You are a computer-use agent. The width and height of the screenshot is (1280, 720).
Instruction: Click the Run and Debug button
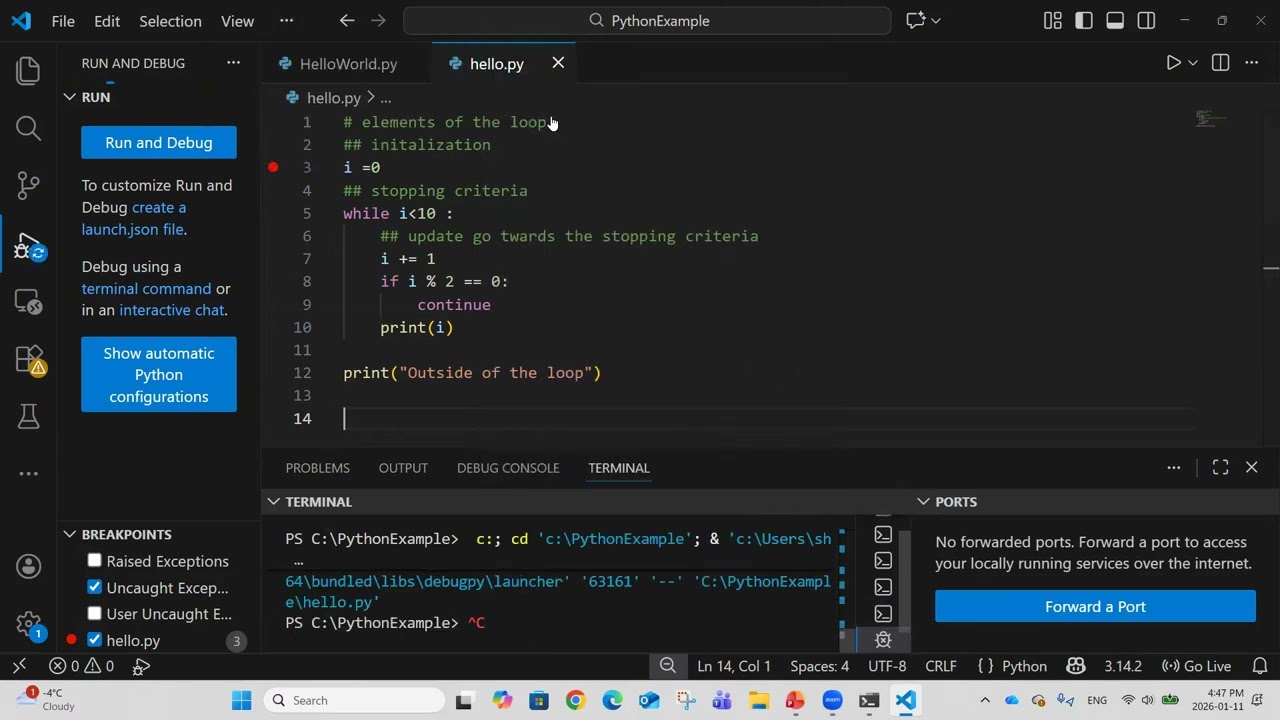159,142
